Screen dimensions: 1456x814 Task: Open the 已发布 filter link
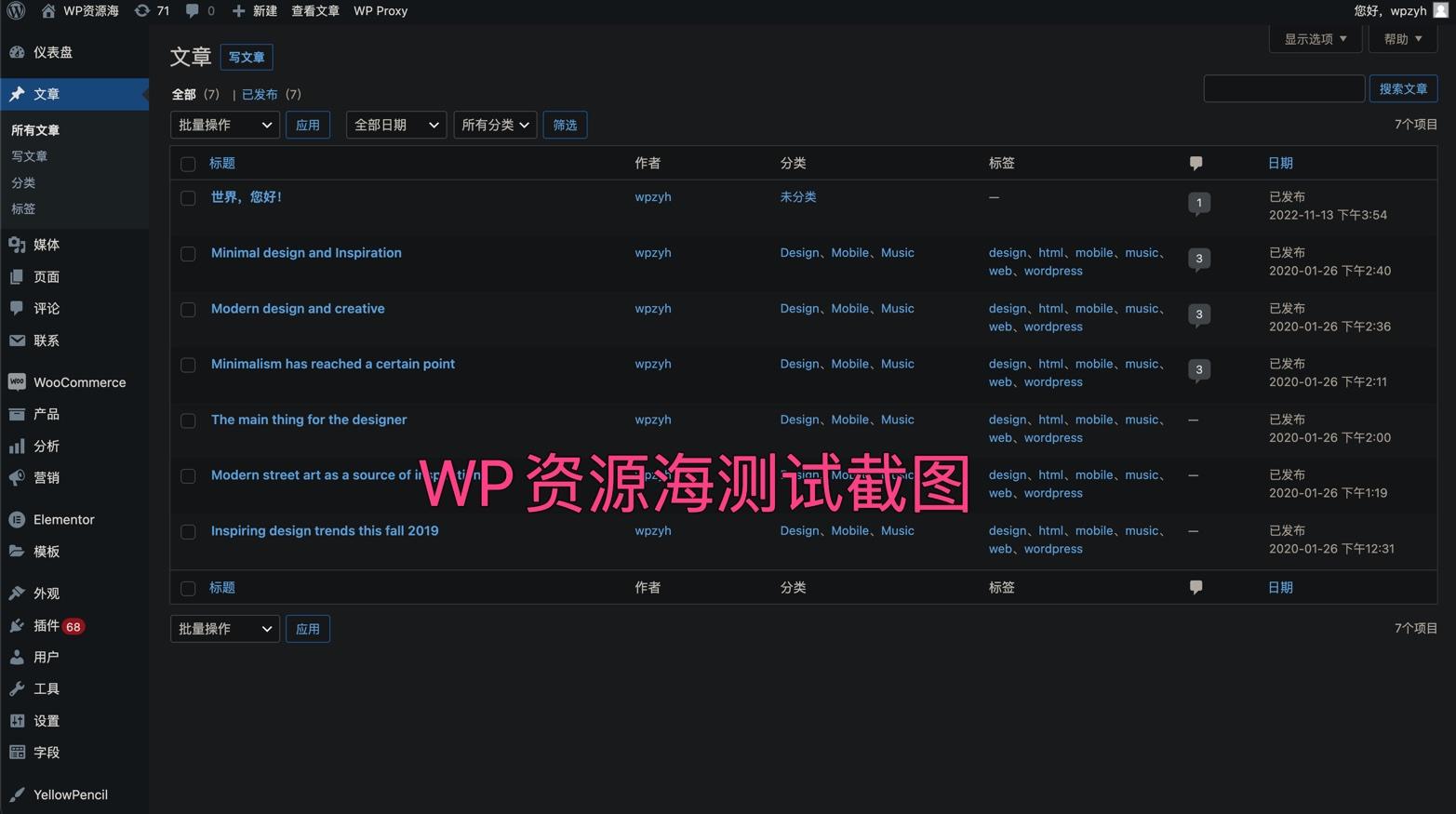(x=260, y=94)
